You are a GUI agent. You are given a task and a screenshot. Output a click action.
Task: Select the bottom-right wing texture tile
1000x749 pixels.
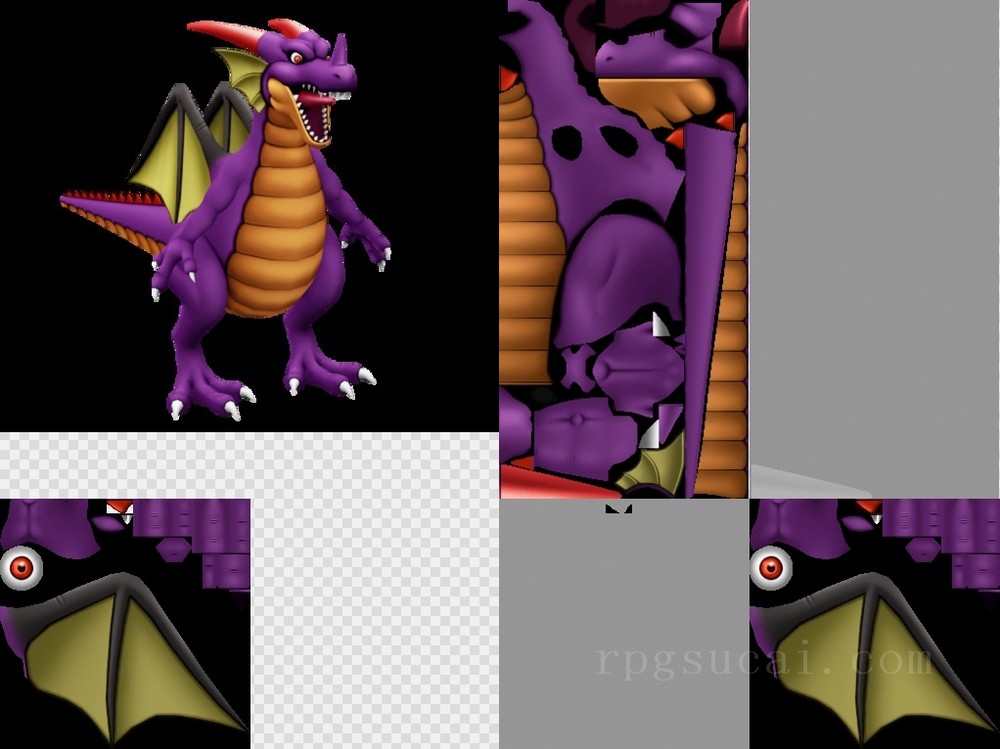tap(874, 623)
